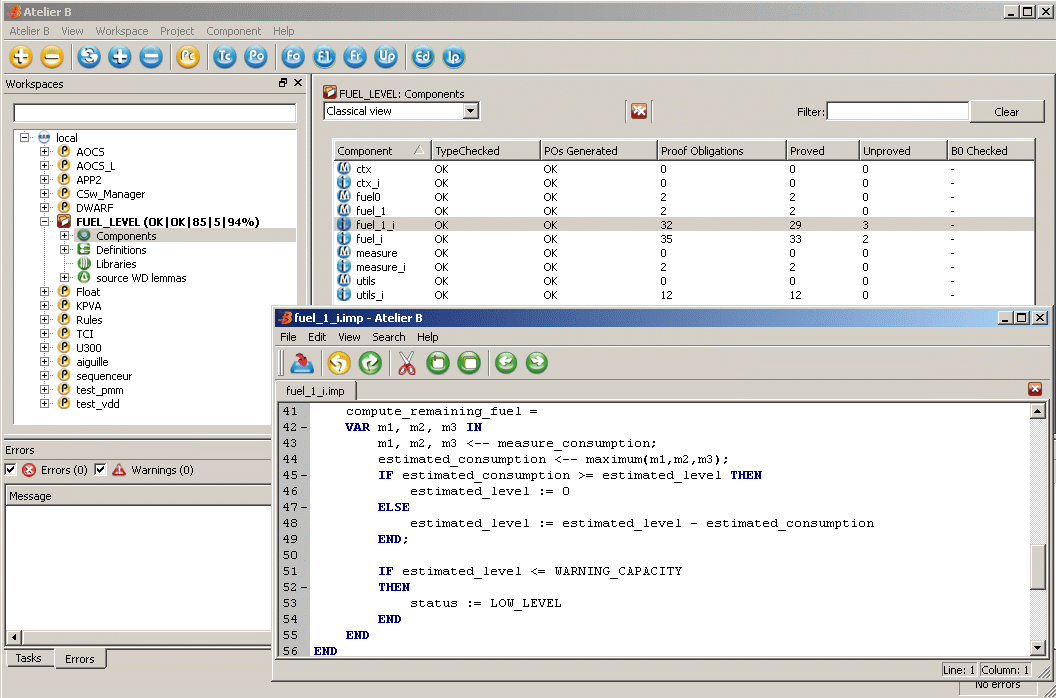
Task: Expand the AOCS project tree node
Action: (x=45, y=152)
